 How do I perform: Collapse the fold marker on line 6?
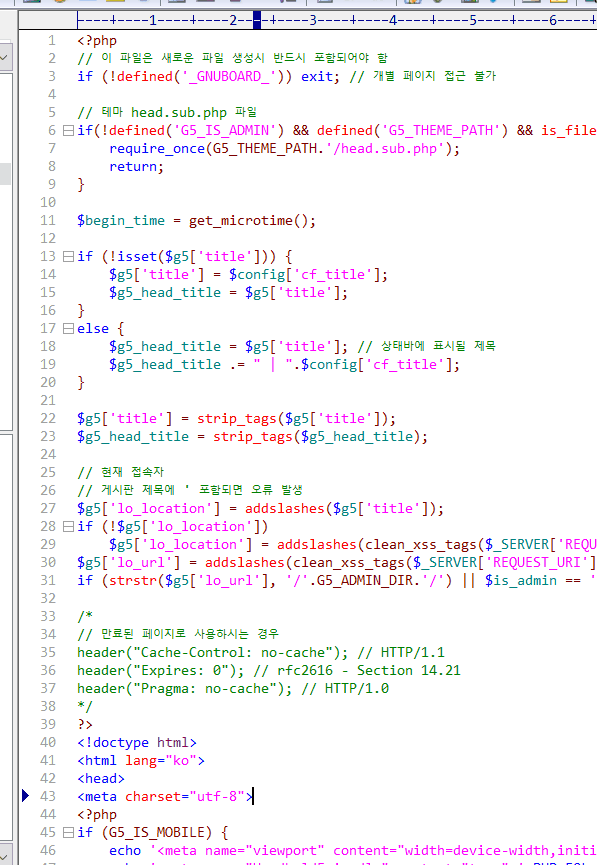pyautogui.click(x=68, y=131)
